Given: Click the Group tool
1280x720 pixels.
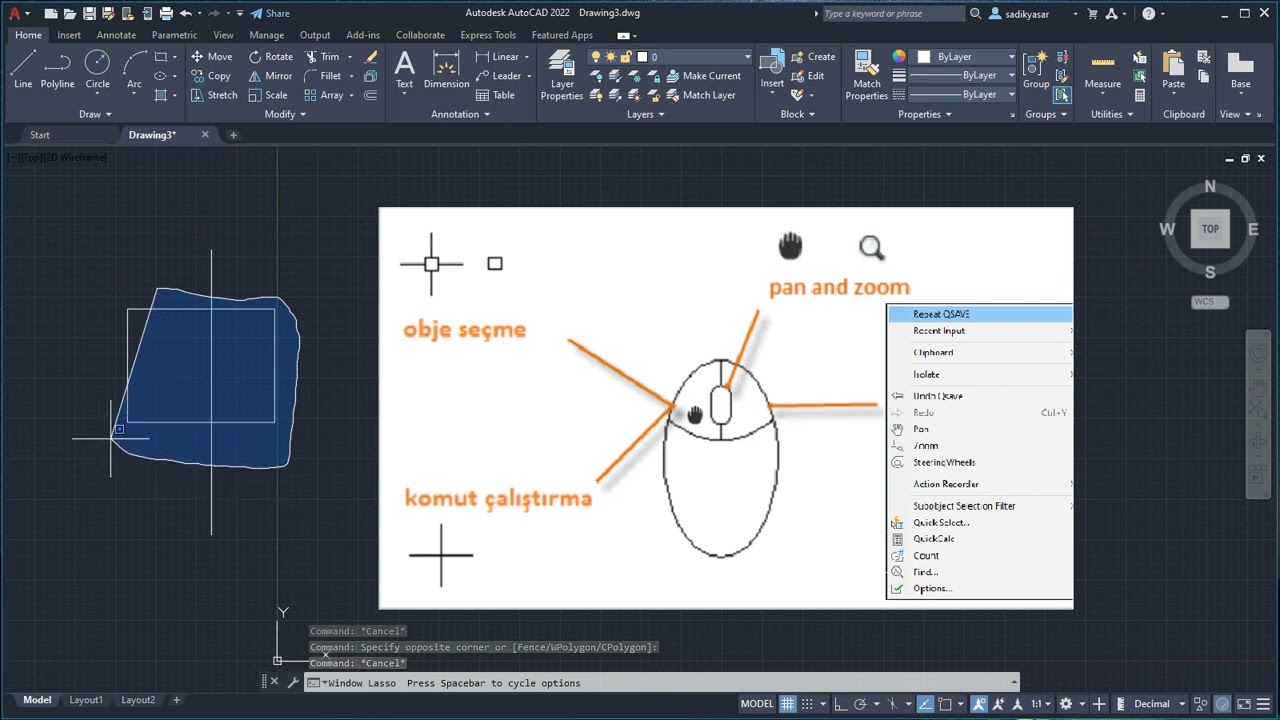Looking at the screenshot, I should point(1036,68).
